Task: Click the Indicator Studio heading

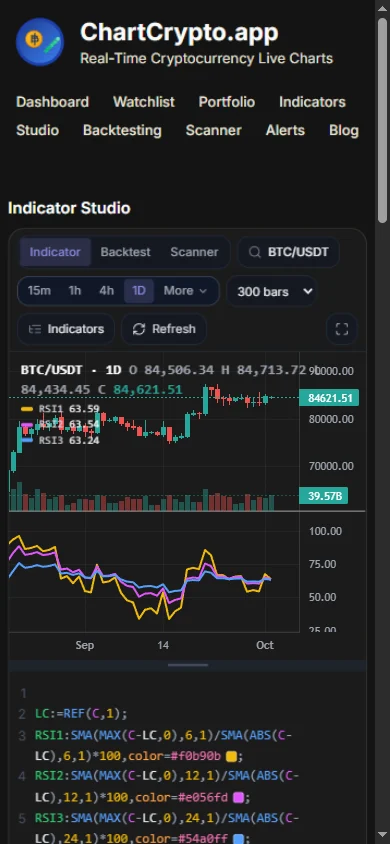Action: click(x=69, y=208)
